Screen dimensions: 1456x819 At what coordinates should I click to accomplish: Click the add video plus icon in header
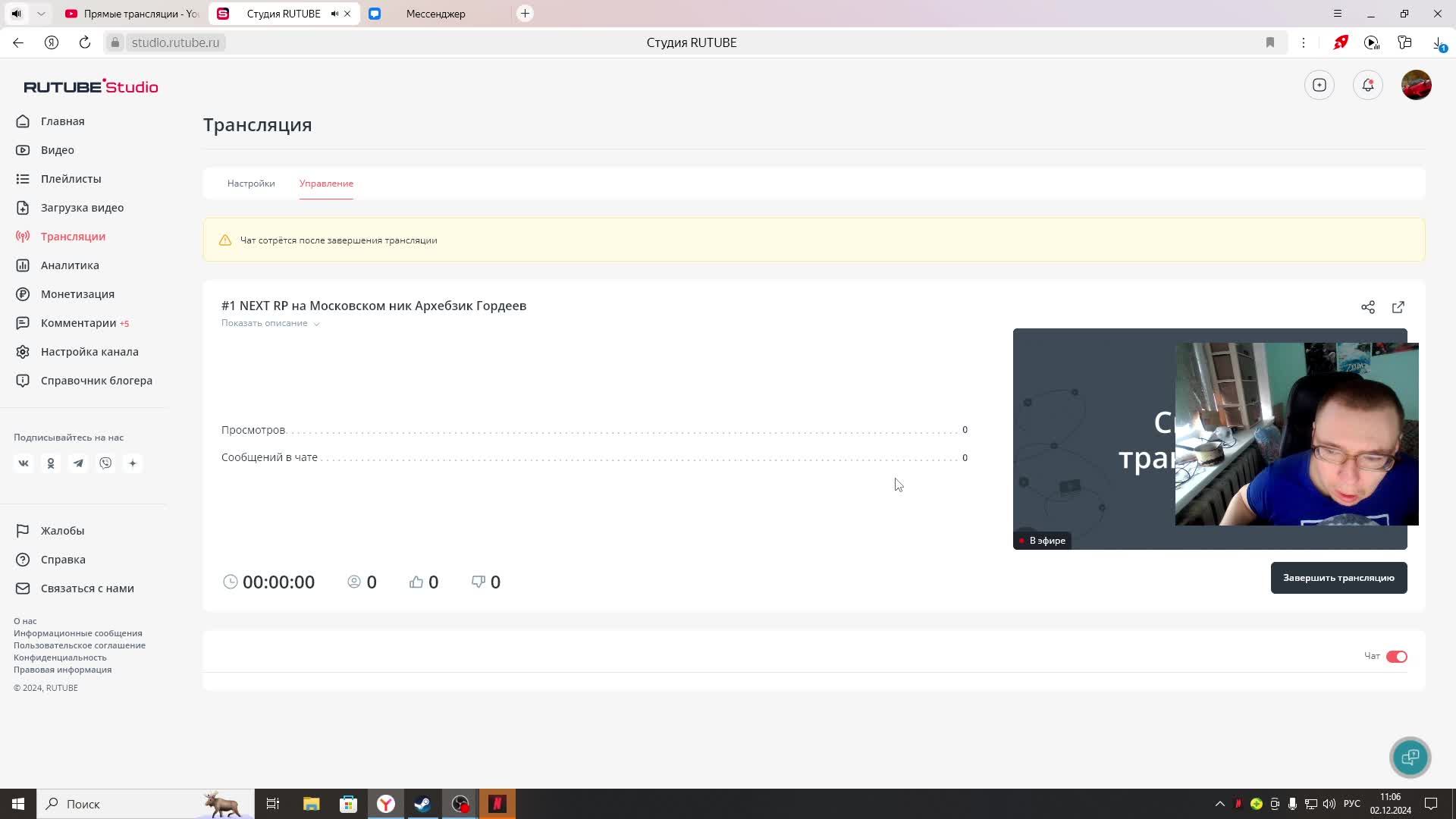coord(1319,85)
